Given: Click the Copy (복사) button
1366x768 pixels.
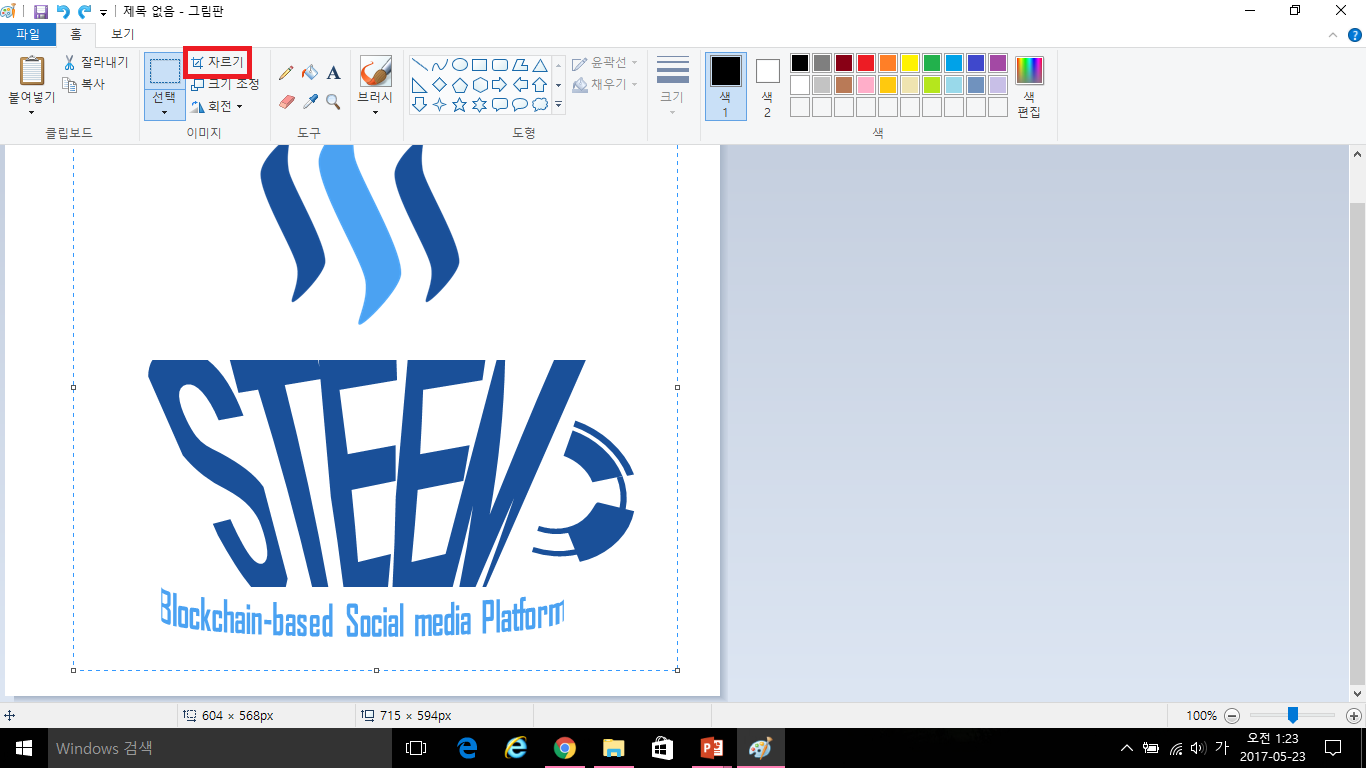Looking at the screenshot, I should tap(84, 85).
